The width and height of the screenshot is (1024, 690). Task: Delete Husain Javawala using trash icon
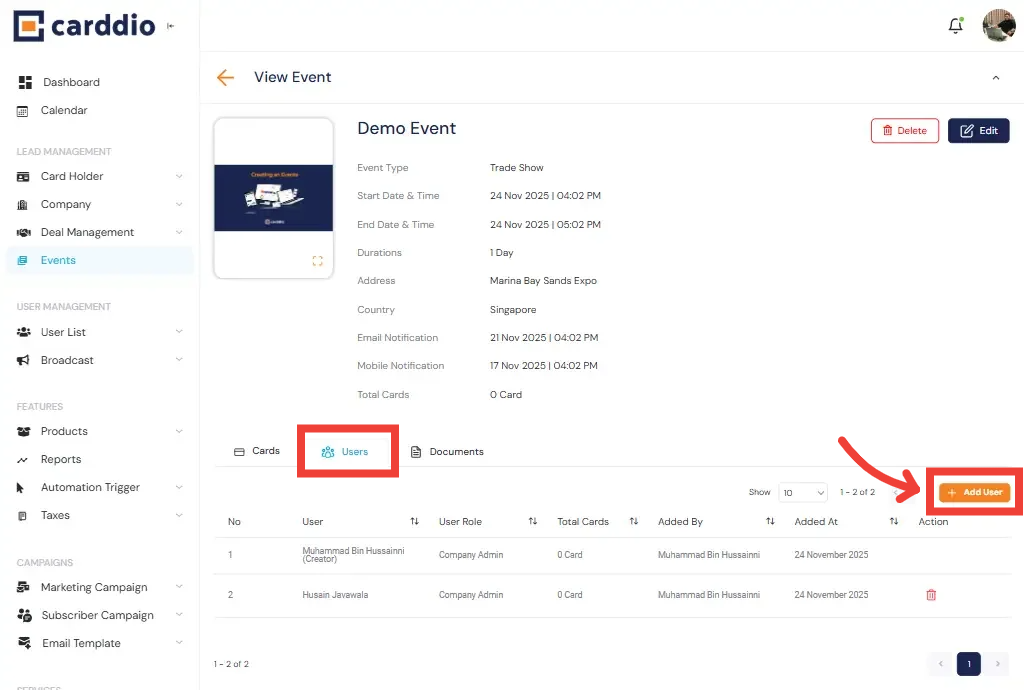931,595
